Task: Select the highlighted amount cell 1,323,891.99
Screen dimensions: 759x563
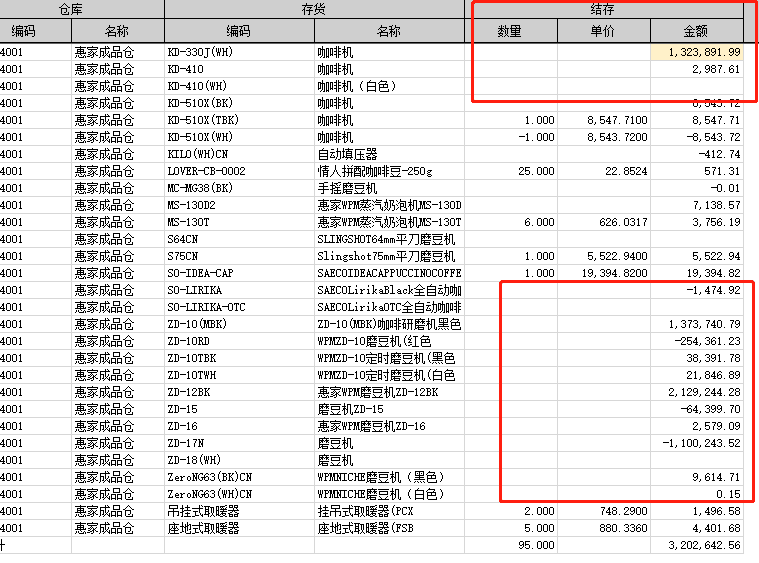Action: [x=697, y=52]
